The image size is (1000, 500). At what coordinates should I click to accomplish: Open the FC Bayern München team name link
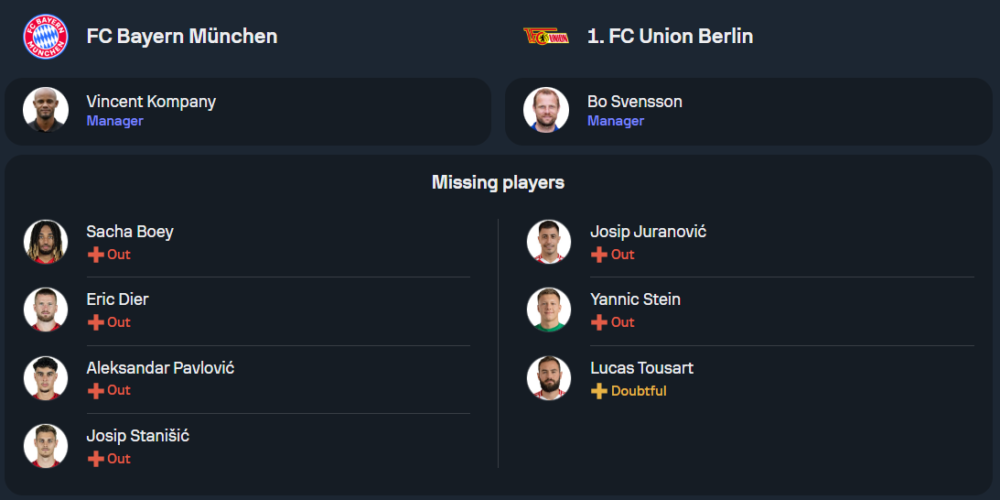point(182,36)
